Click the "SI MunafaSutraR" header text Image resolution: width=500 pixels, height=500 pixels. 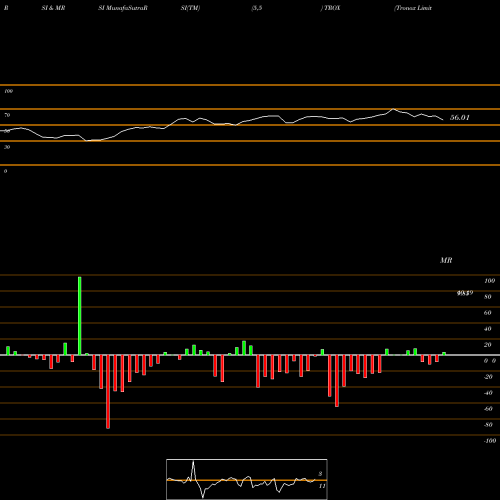click(x=123, y=8)
